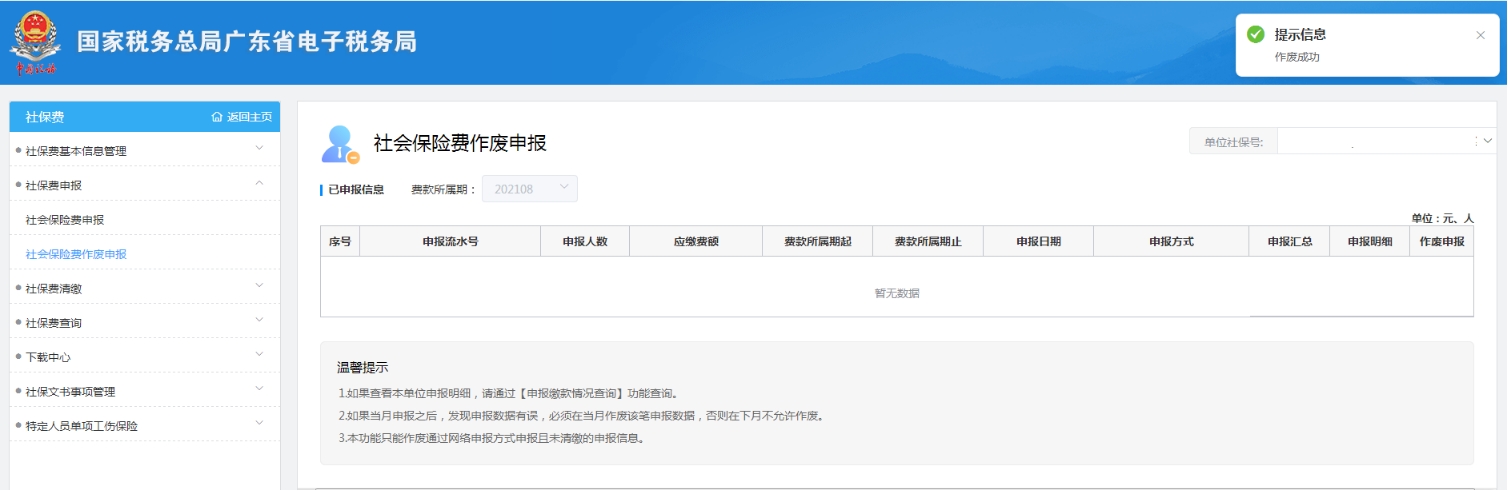Collapse the 社保费申报 menu section

tap(259, 184)
